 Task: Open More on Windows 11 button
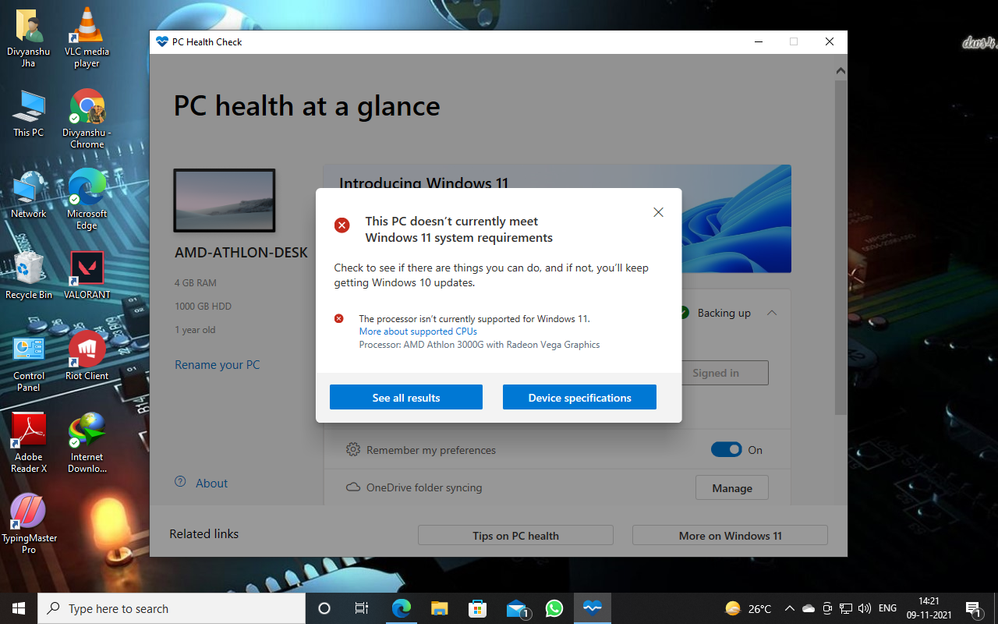[730, 535]
